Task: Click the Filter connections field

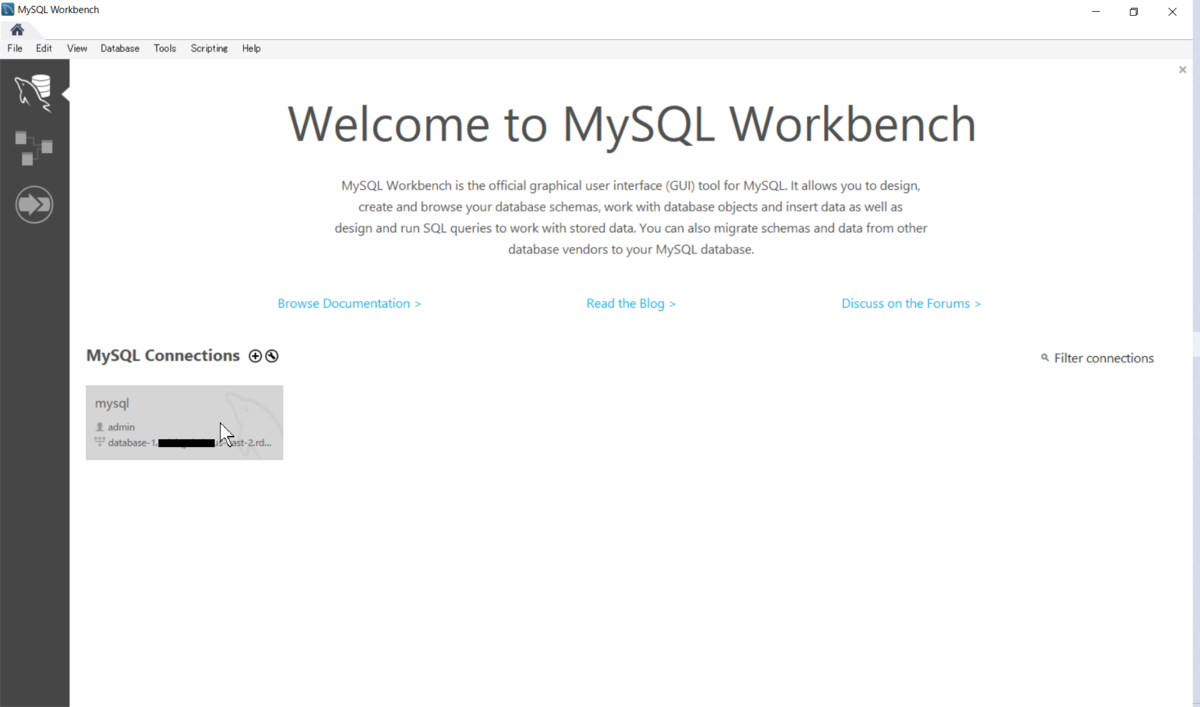Action: [x=1104, y=358]
